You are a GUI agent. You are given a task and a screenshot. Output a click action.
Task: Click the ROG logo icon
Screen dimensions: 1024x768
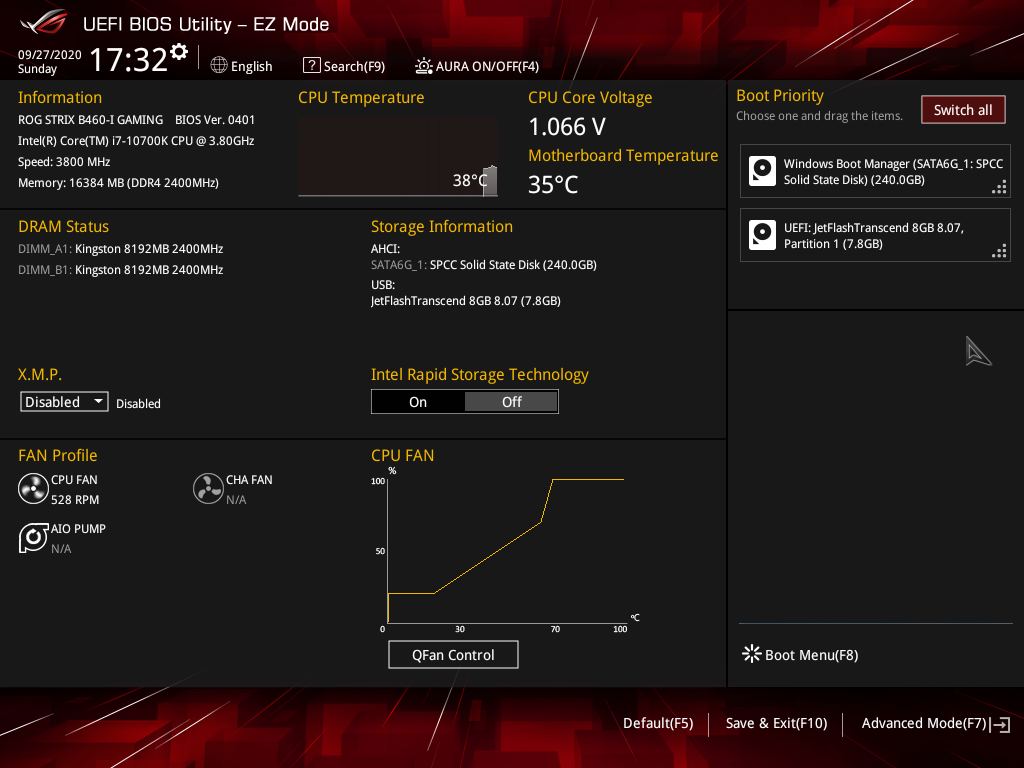tap(43, 23)
